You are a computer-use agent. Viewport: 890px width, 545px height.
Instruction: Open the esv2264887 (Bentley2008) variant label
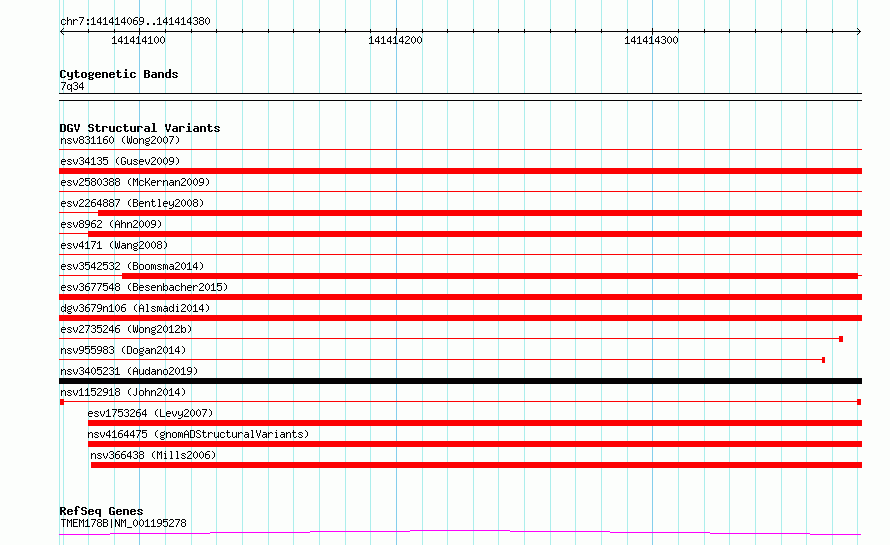tap(132, 203)
